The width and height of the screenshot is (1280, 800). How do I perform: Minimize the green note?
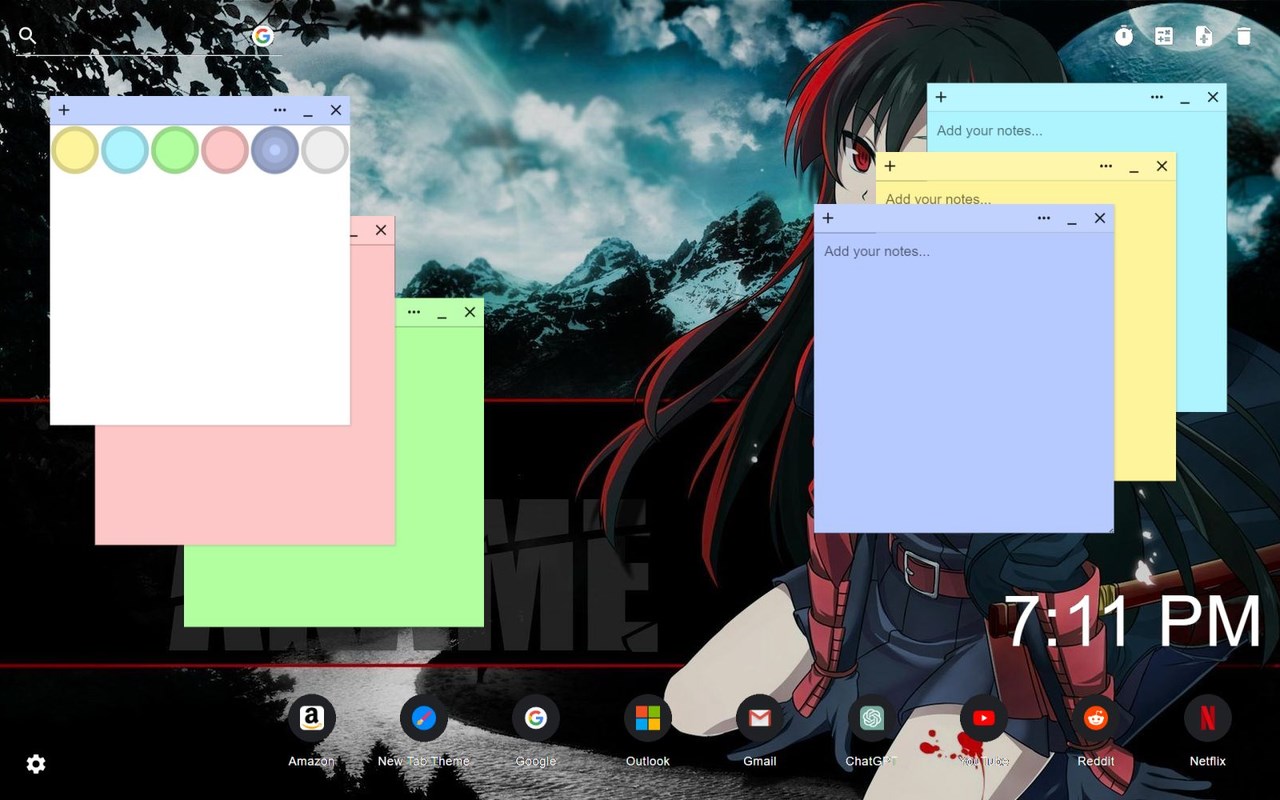[442, 312]
